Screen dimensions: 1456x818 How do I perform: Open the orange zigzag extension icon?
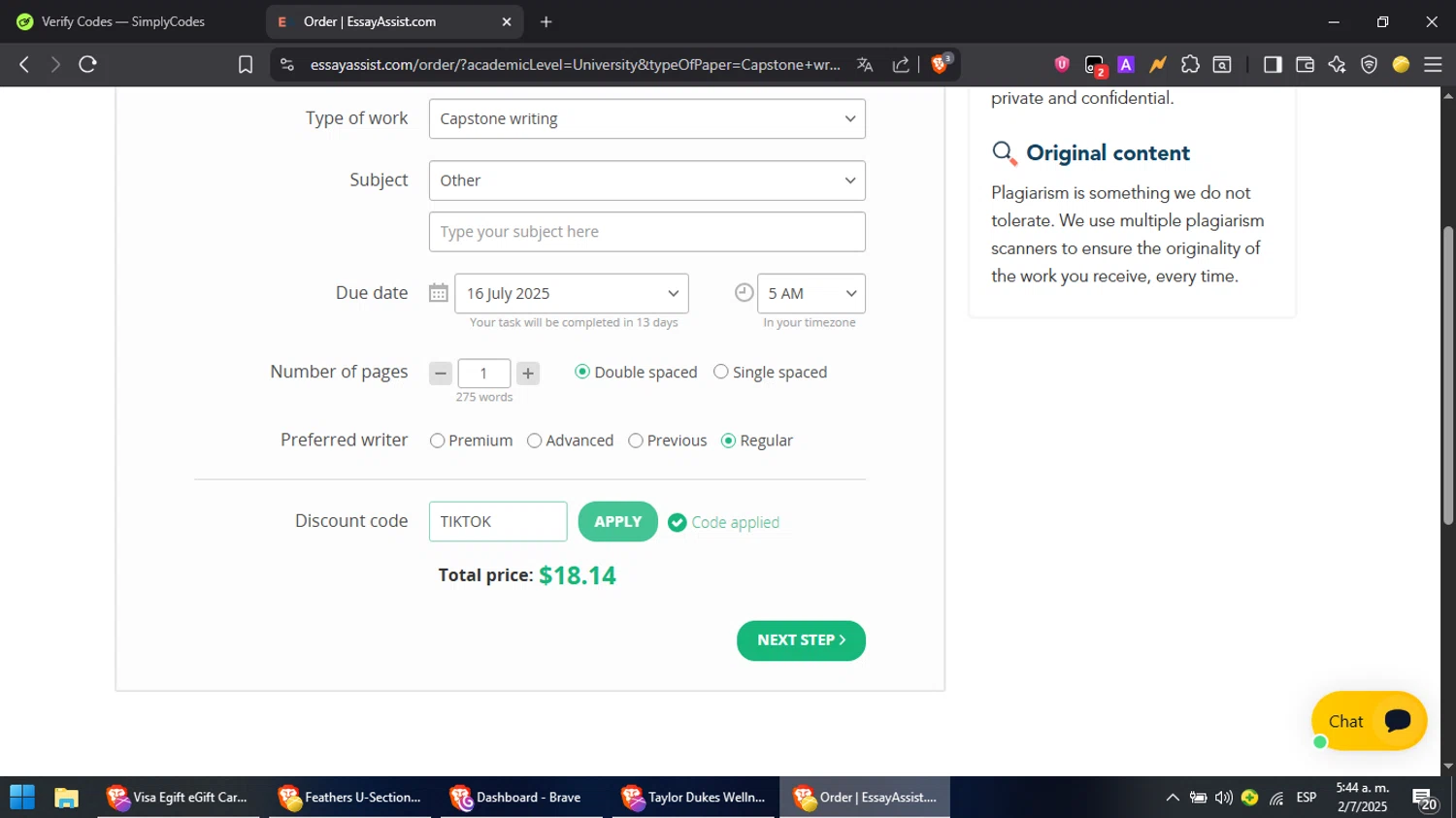click(x=1158, y=64)
